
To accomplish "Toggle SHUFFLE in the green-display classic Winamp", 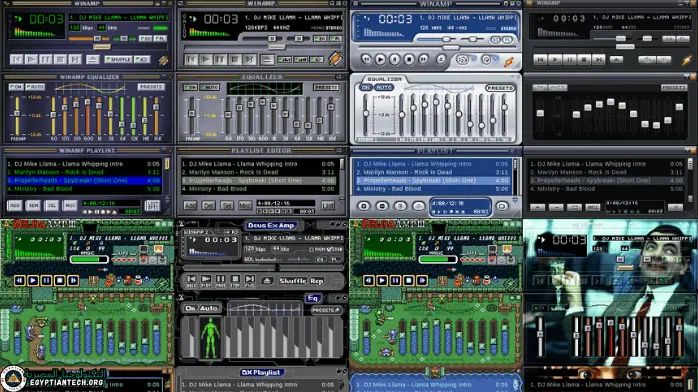I will [x=118, y=59].
